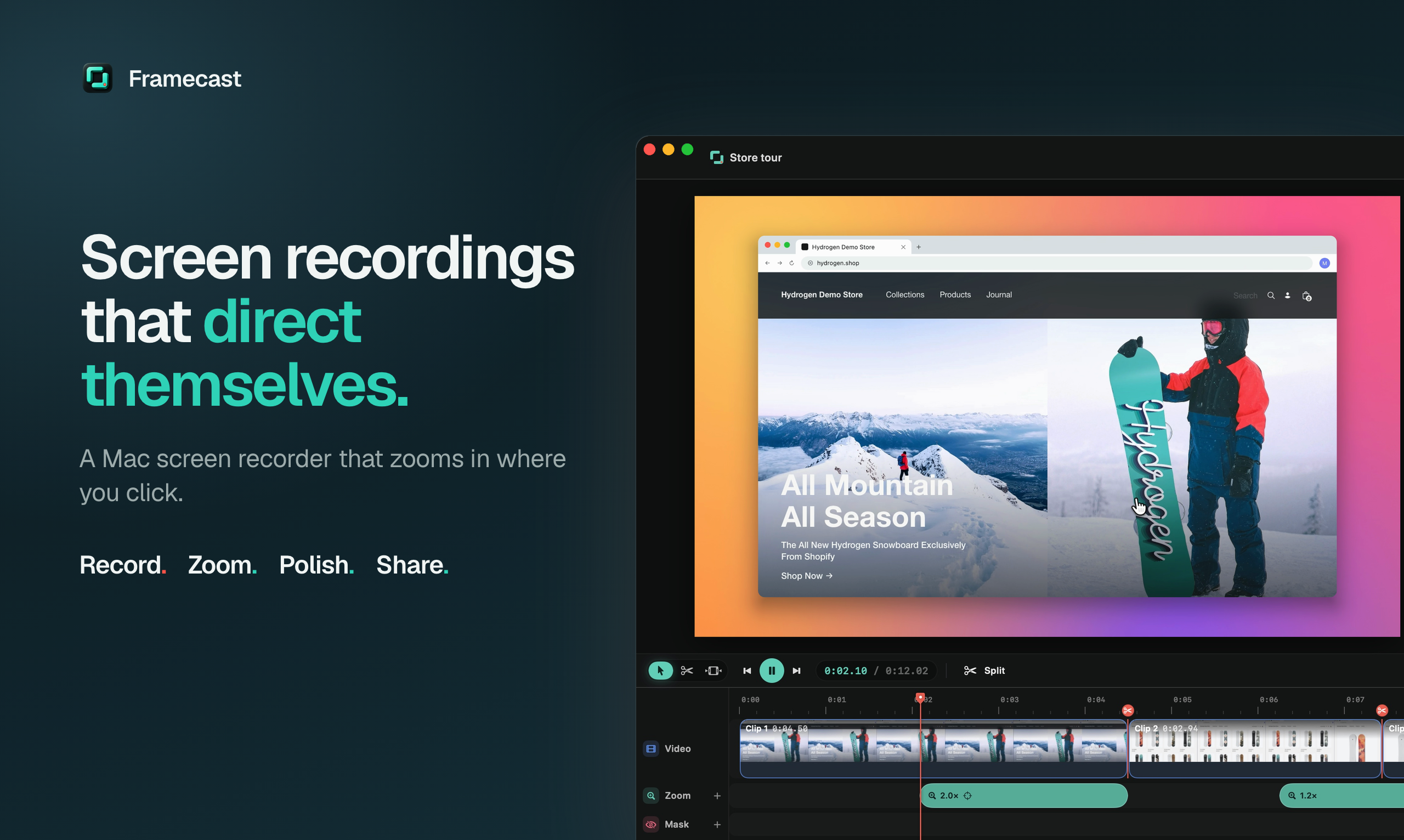Select Clip 1 on the video track

pos(933,749)
